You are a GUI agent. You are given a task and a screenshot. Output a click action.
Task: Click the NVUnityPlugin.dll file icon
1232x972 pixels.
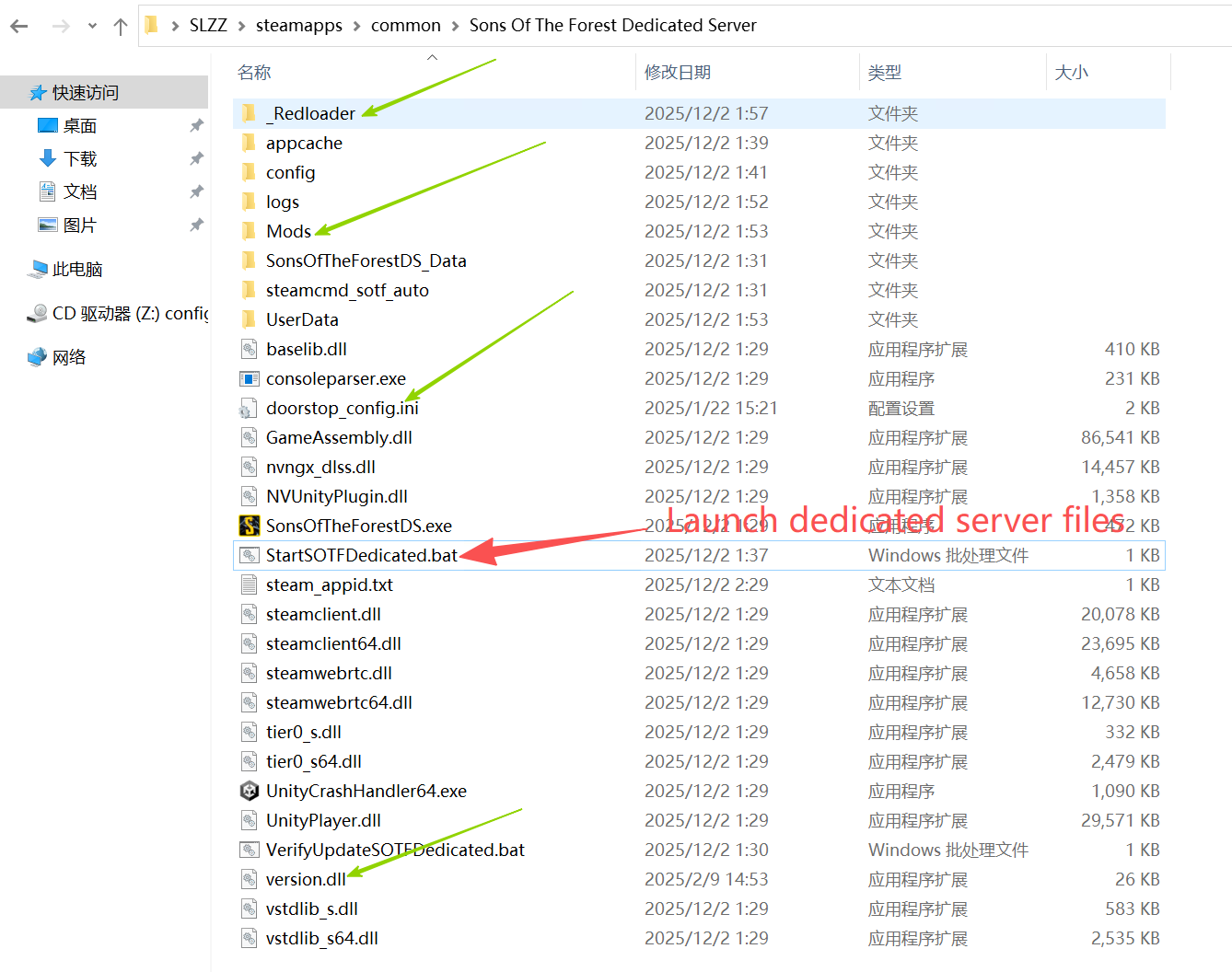point(249,496)
